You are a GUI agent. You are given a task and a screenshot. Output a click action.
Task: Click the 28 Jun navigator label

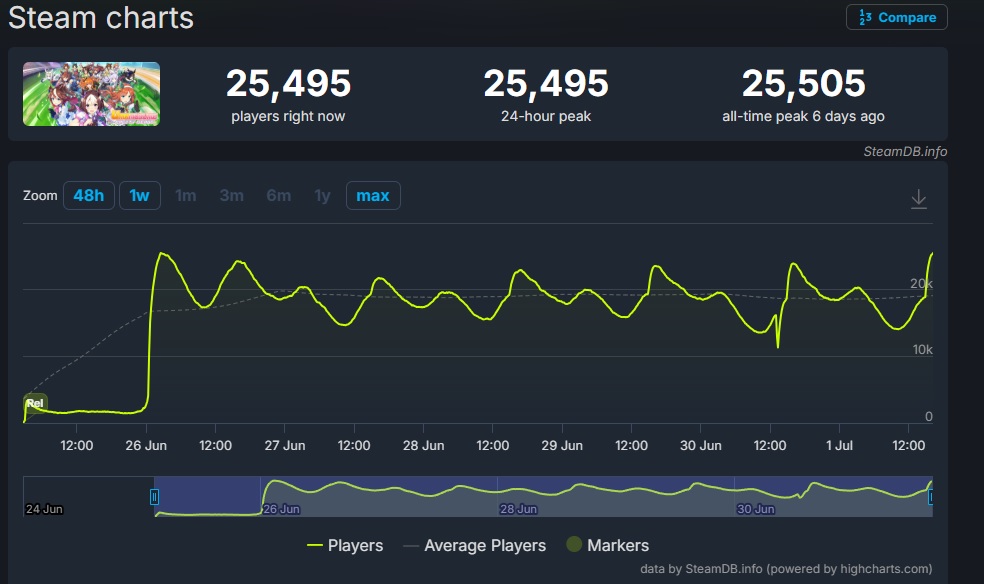click(x=518, y=509)
